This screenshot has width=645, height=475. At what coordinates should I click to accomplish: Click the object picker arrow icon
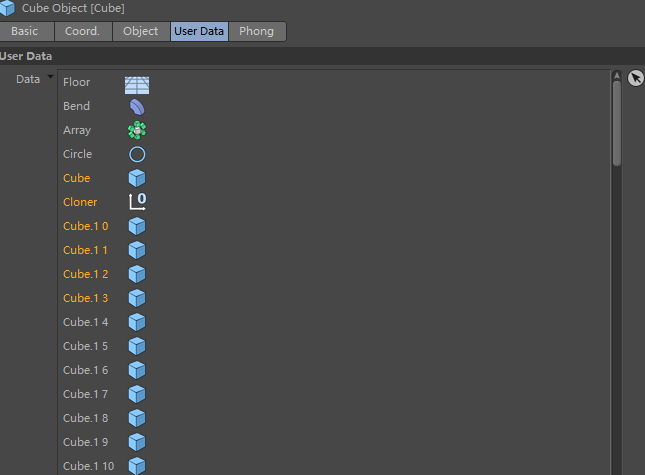pyautogui.click(x=636, y=78)
